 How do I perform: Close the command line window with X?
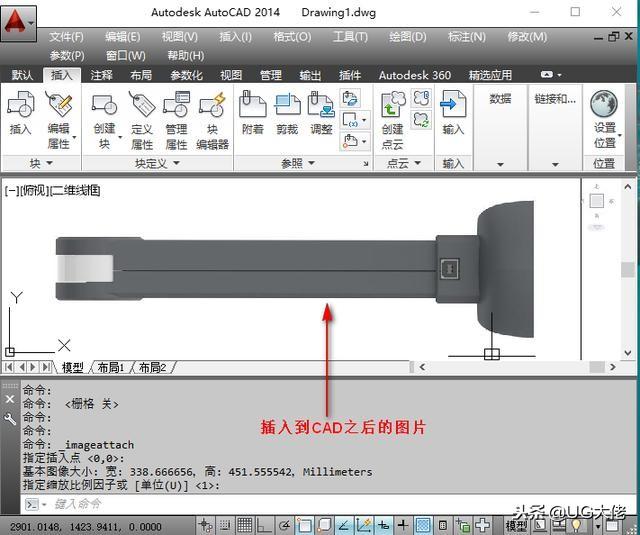pos(10,399)
